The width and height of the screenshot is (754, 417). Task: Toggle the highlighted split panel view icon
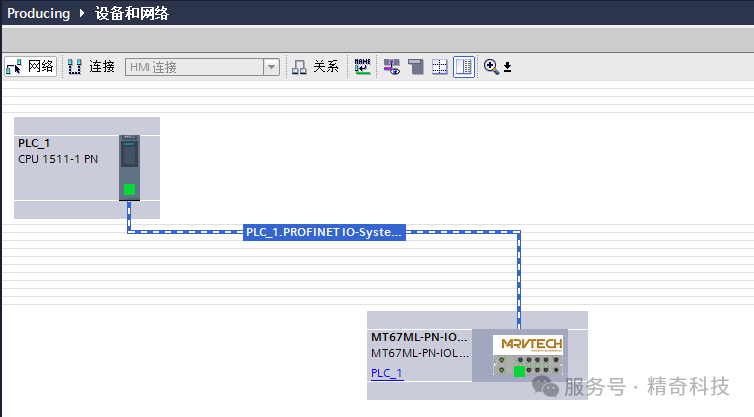464,66
